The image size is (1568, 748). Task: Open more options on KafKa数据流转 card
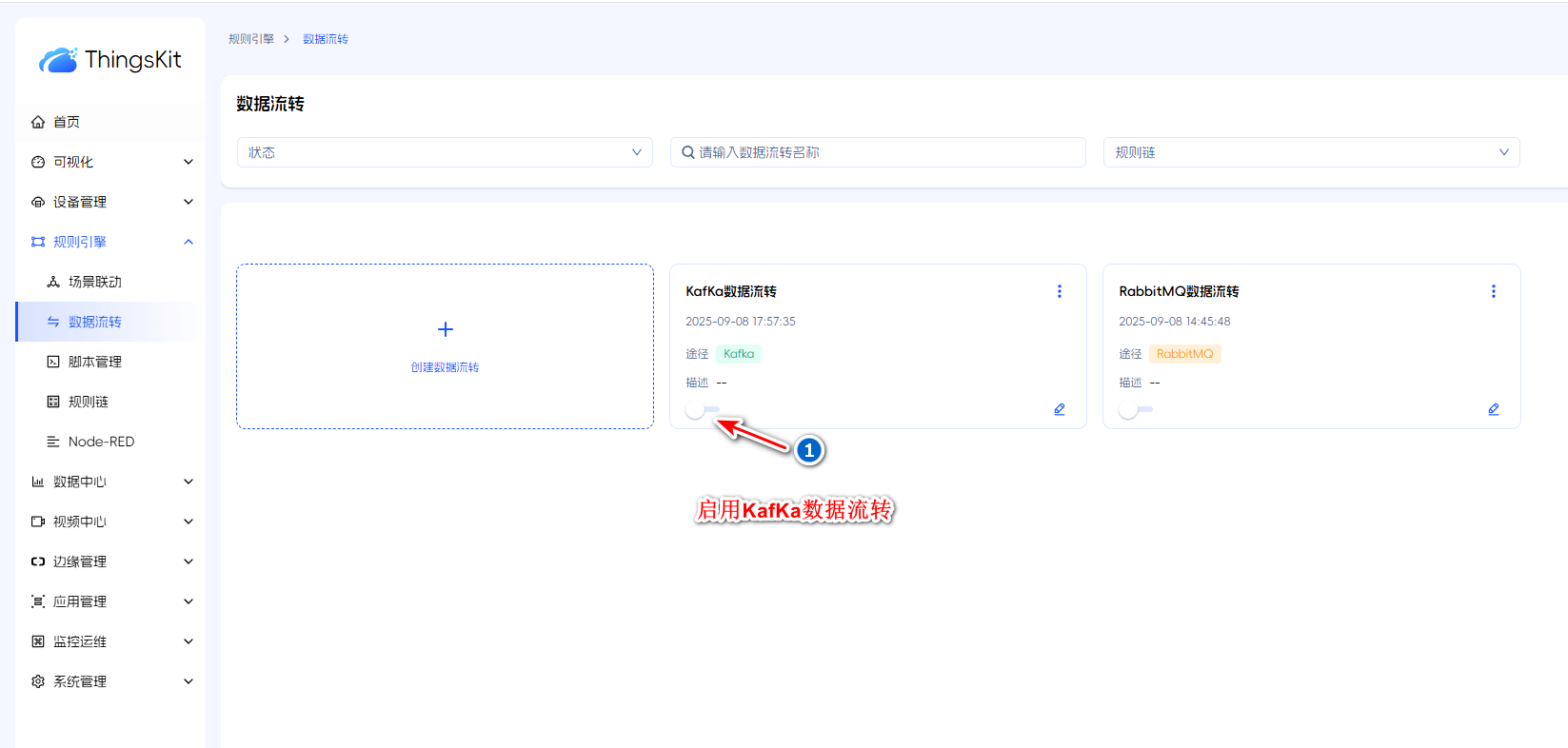pos(1059,291)
